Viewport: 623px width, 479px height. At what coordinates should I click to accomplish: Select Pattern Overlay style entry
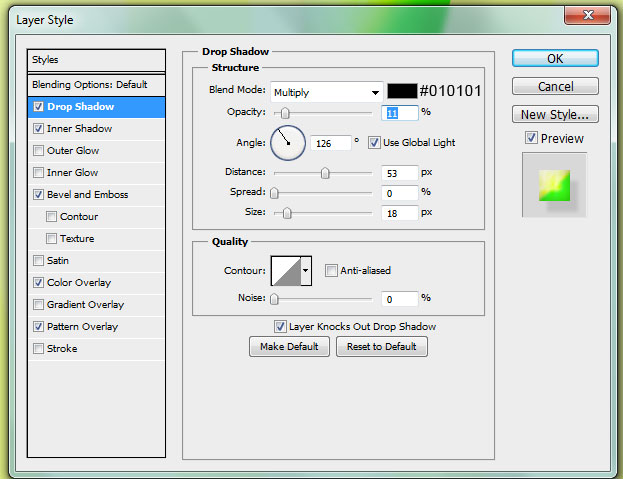(x=82, y=327)
